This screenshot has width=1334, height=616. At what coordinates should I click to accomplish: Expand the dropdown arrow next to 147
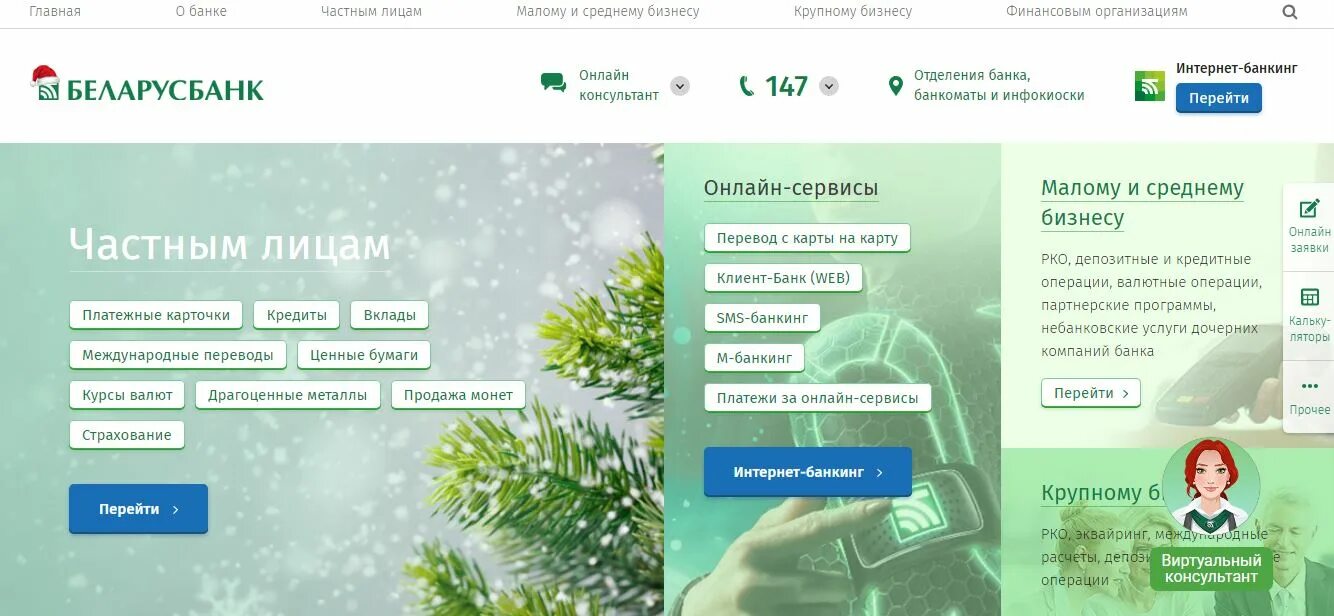click(x=828, y=86)
